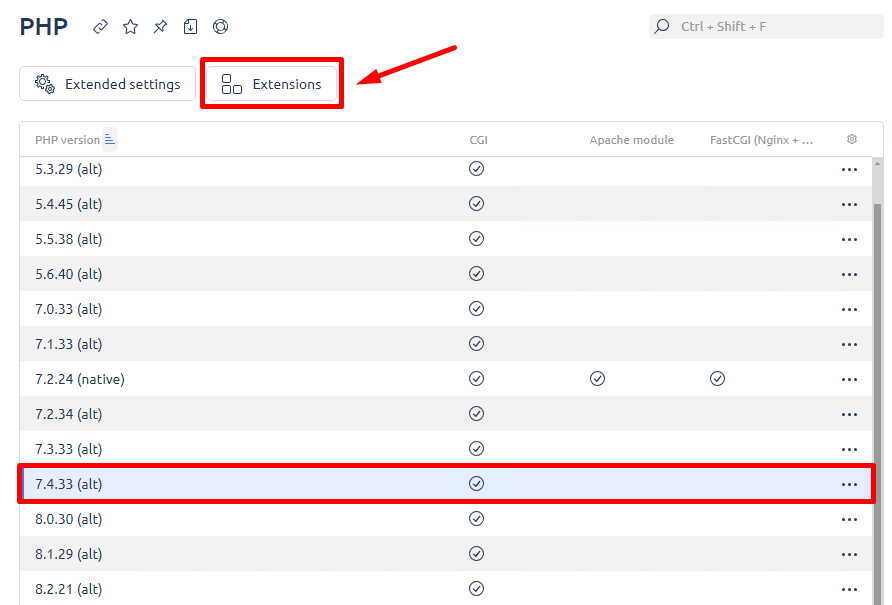Viewport: 892px width, 605px height.
Task: Select the 7.0.33 (alt) version row
Action: (x=445, y=308)
